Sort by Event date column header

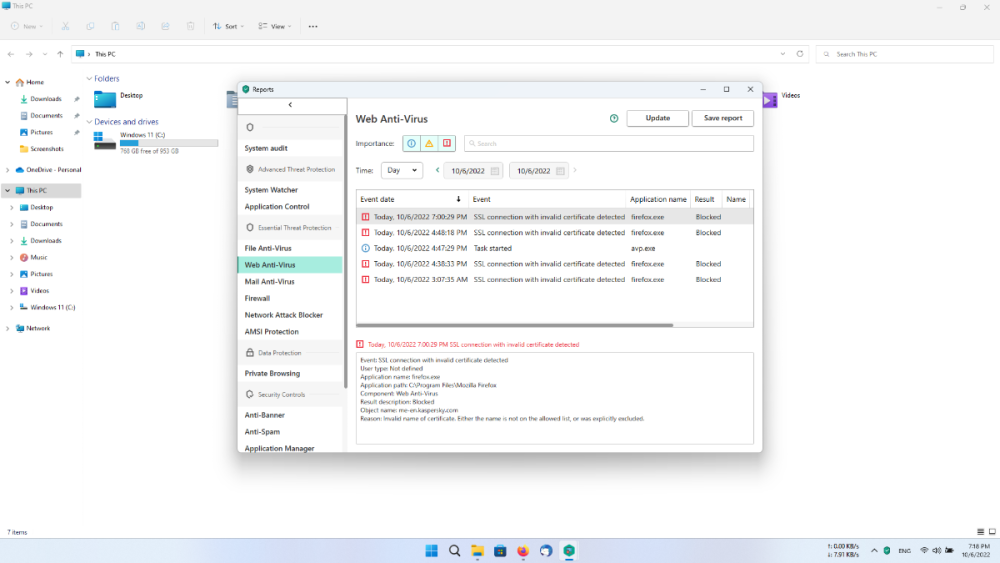pos(411,199)
